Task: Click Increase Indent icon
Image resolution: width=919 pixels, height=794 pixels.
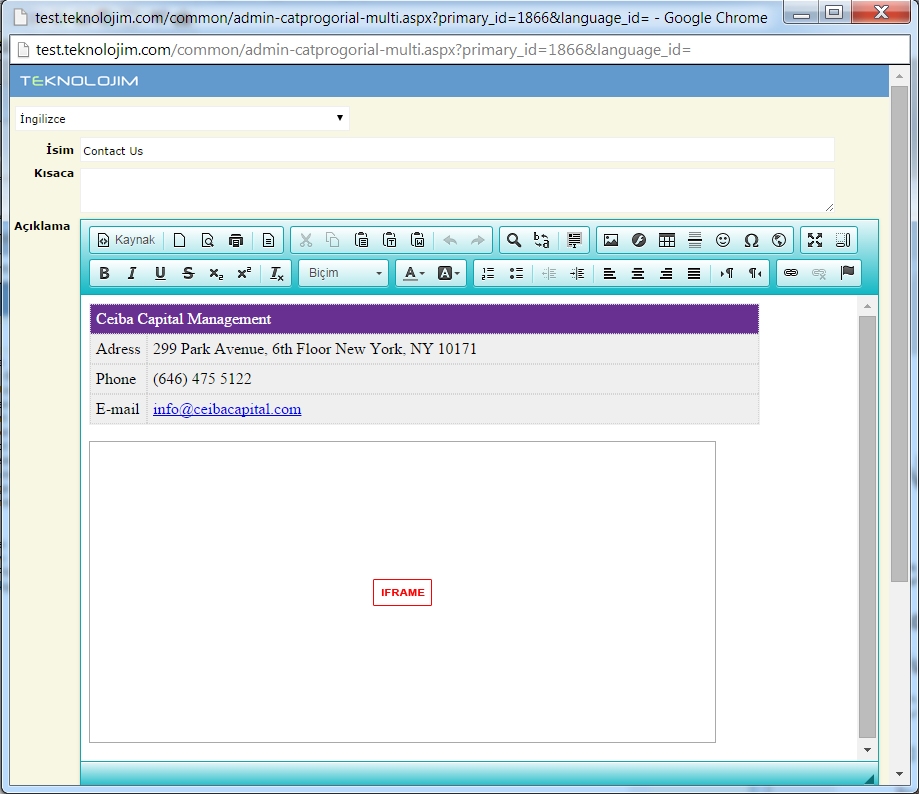Action: pyautogui.click(x=577, y=273)
